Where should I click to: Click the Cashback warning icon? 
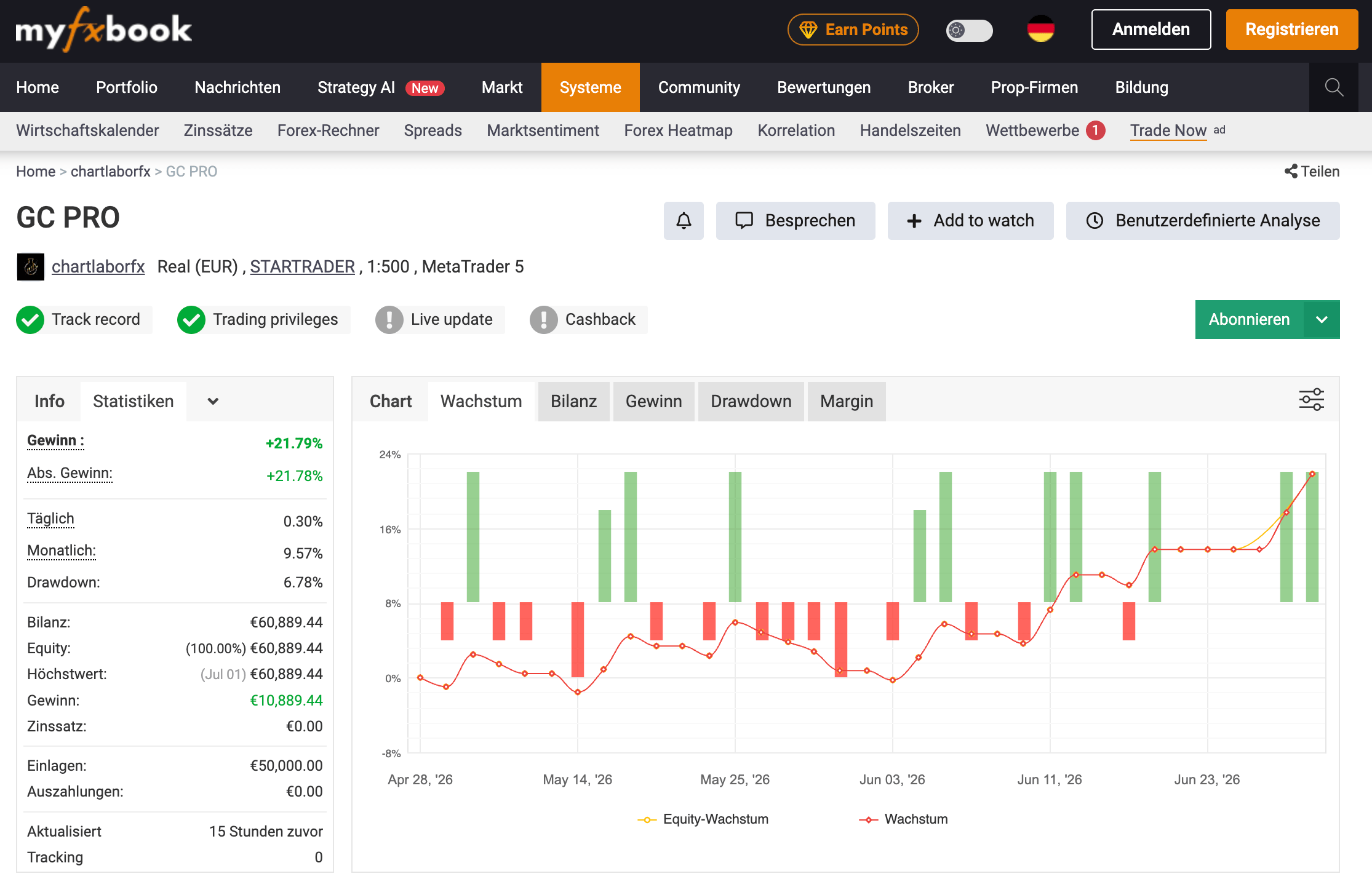pos(544,320)
